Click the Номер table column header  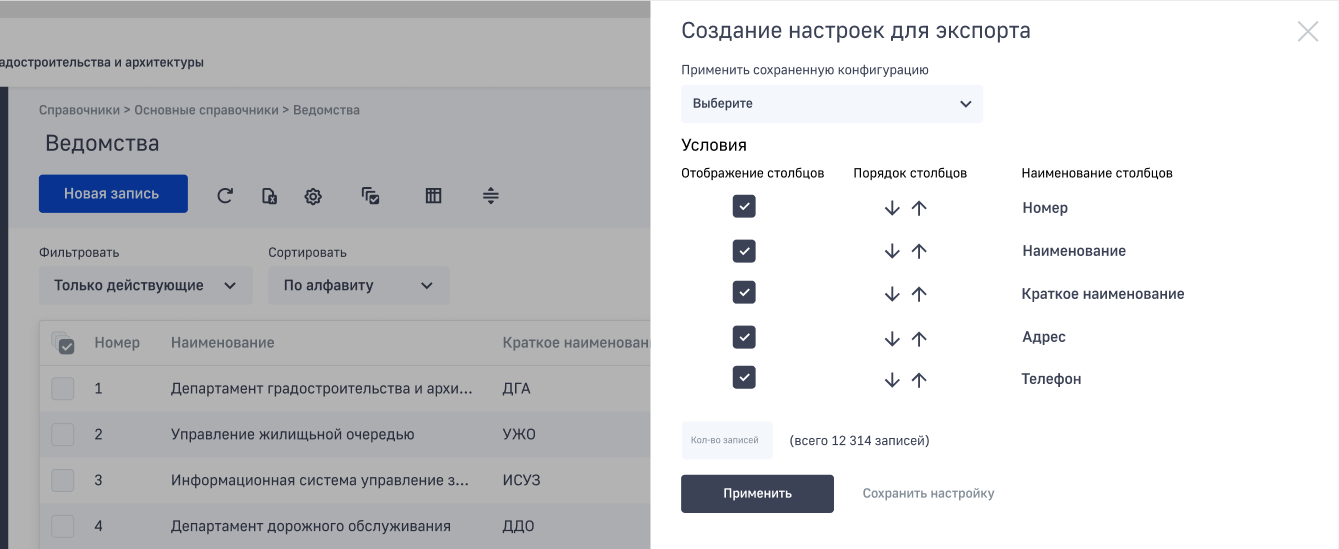[x=117, y=343]
